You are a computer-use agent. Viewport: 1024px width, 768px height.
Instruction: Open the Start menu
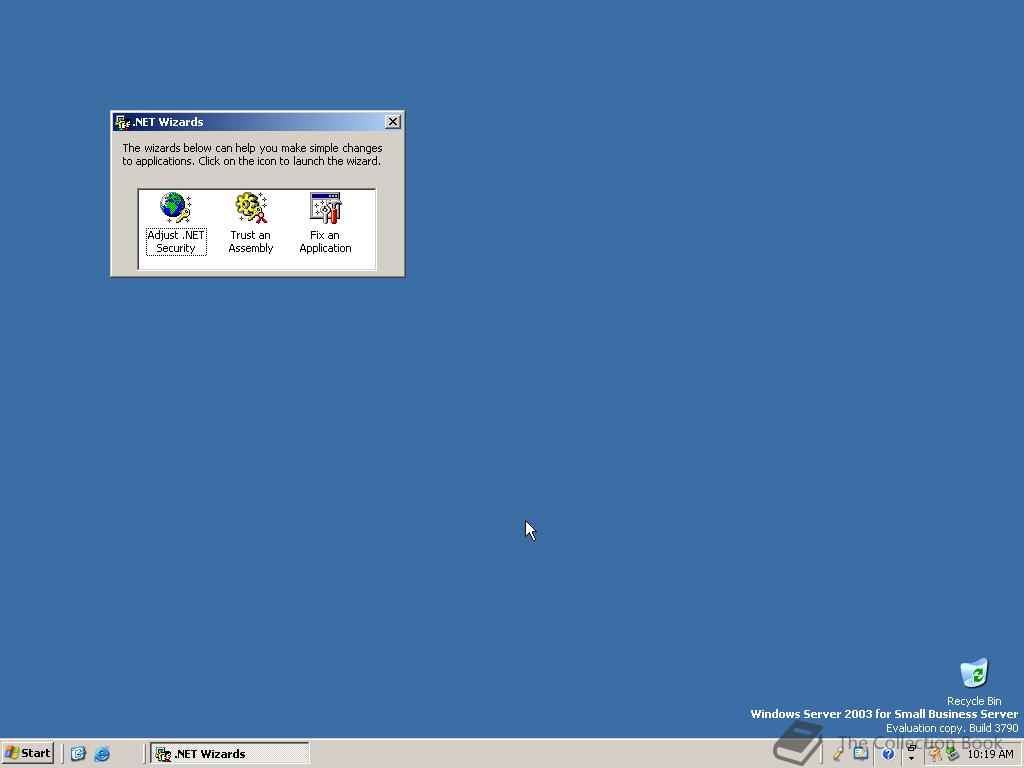click(27, 753)
